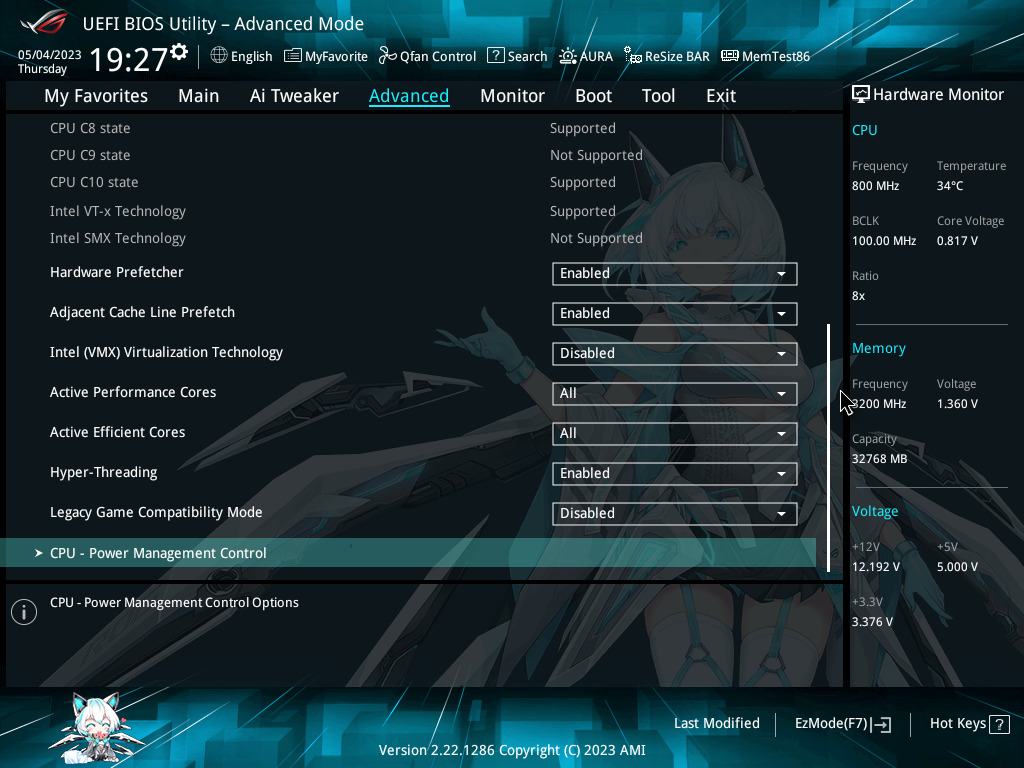Click the MyFavorite list icon
This screenshot has height=768, width=1024.
(293, 56)
